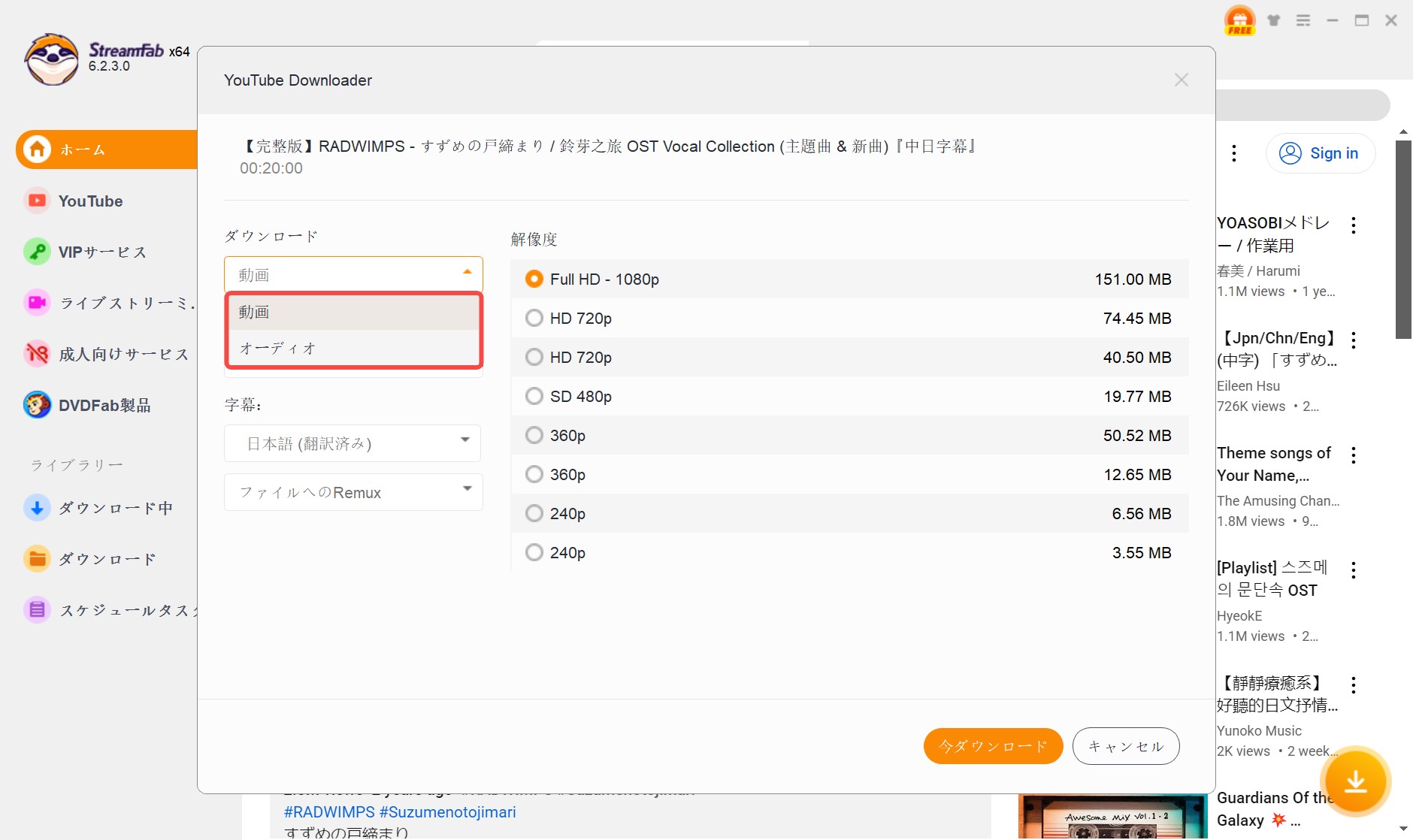
Task: Click the page vertical scrollbar thumb
Action: 1403,239
